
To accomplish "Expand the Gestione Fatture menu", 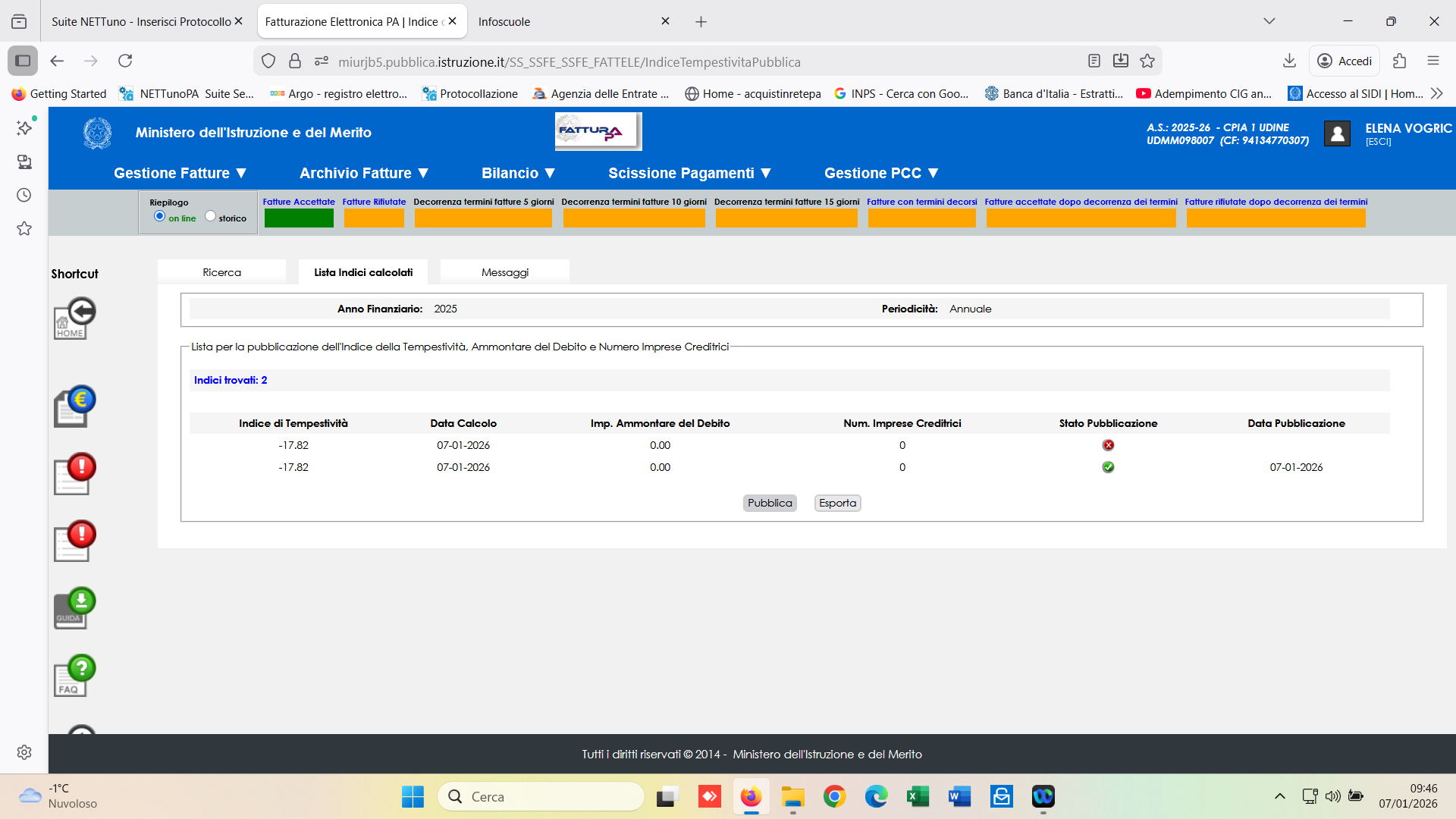I will click(180, 173).
